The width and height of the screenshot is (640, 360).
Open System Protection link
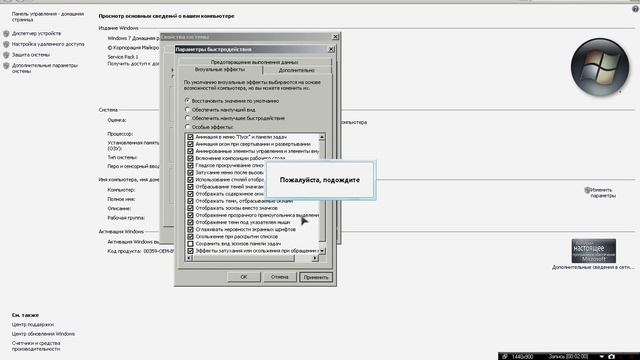tap(31, 55)
